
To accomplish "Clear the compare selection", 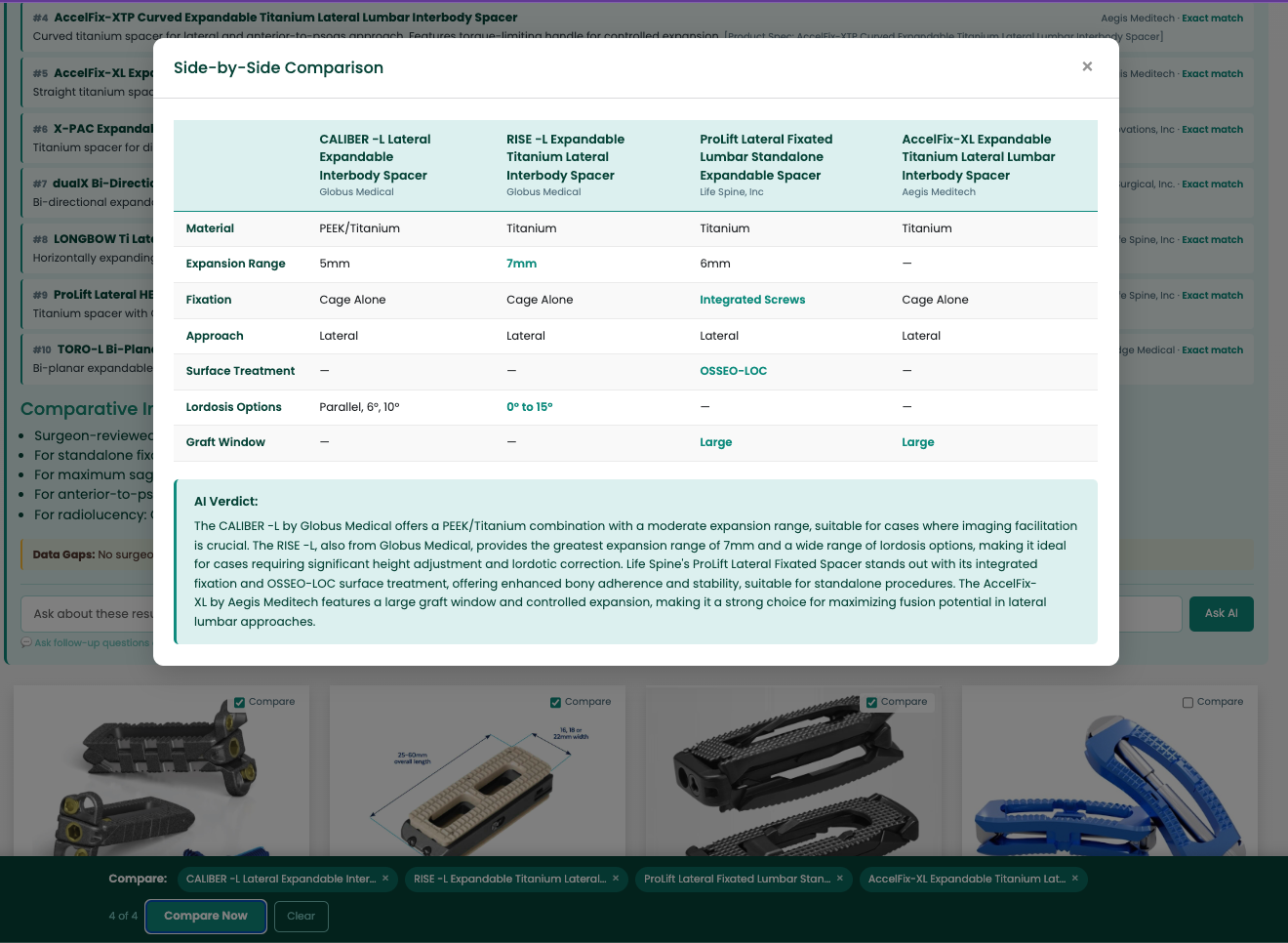I will point(301,916).
